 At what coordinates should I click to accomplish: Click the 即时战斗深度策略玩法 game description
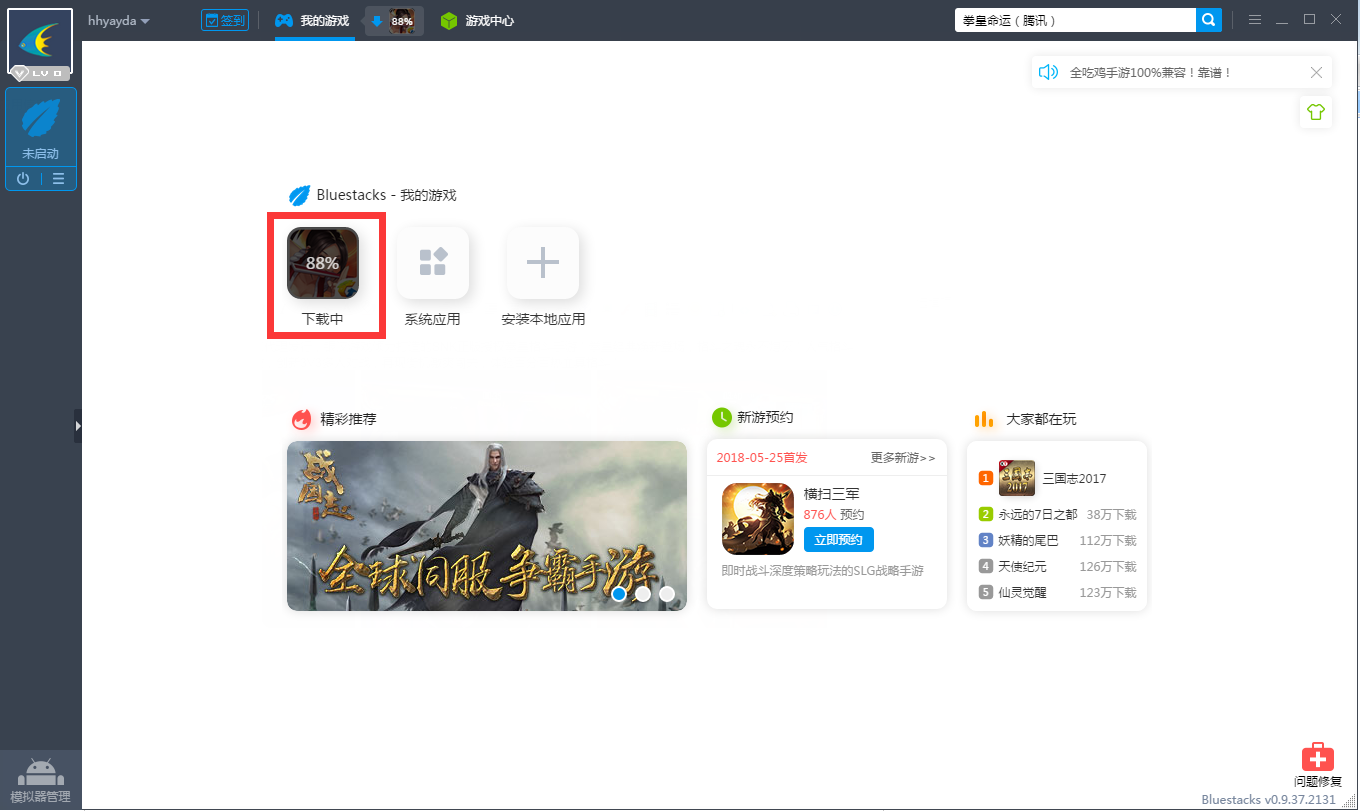point(822,571)
